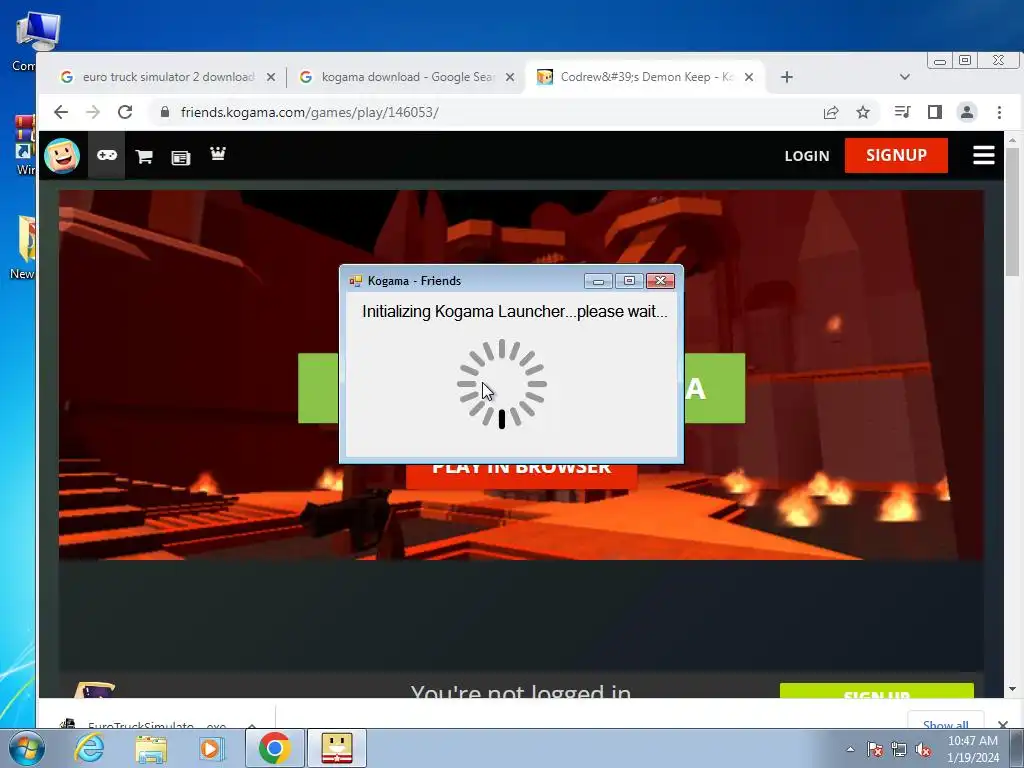
Task: Click the clock showing 10:47 AM
Action: (973, 741)
